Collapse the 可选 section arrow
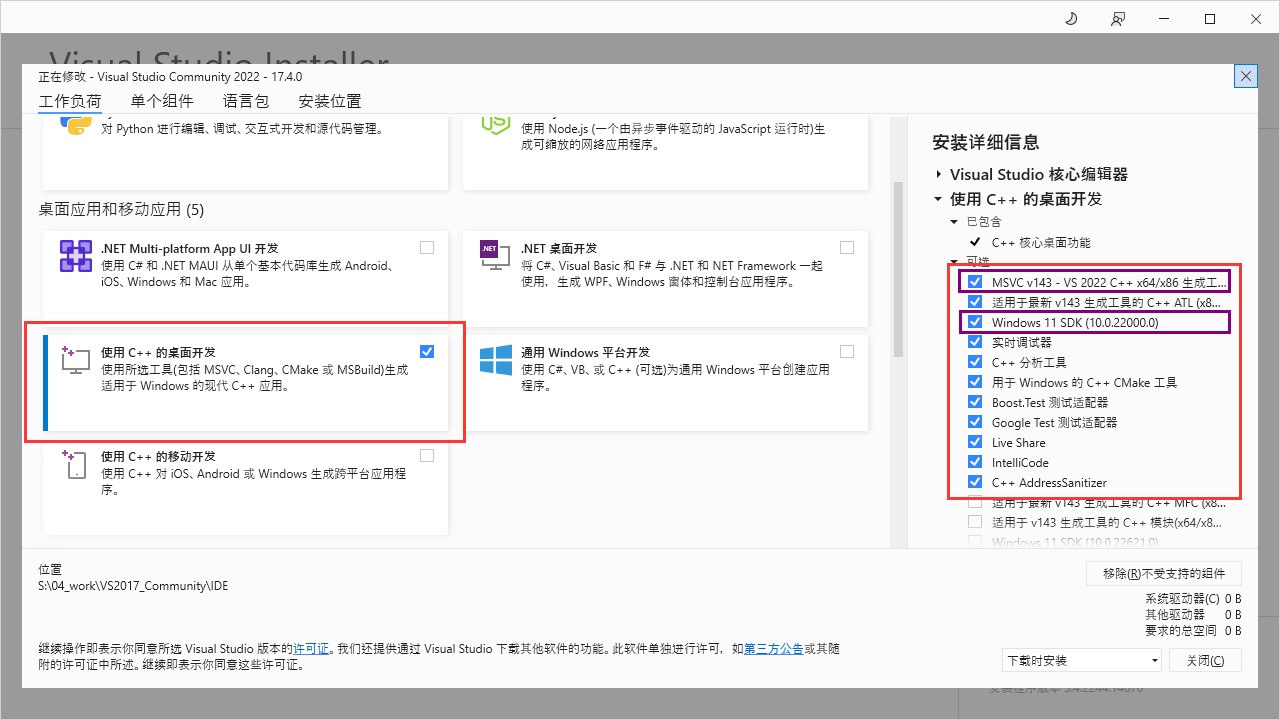Viewport: 1280px width, 720px height. [955, 261]
